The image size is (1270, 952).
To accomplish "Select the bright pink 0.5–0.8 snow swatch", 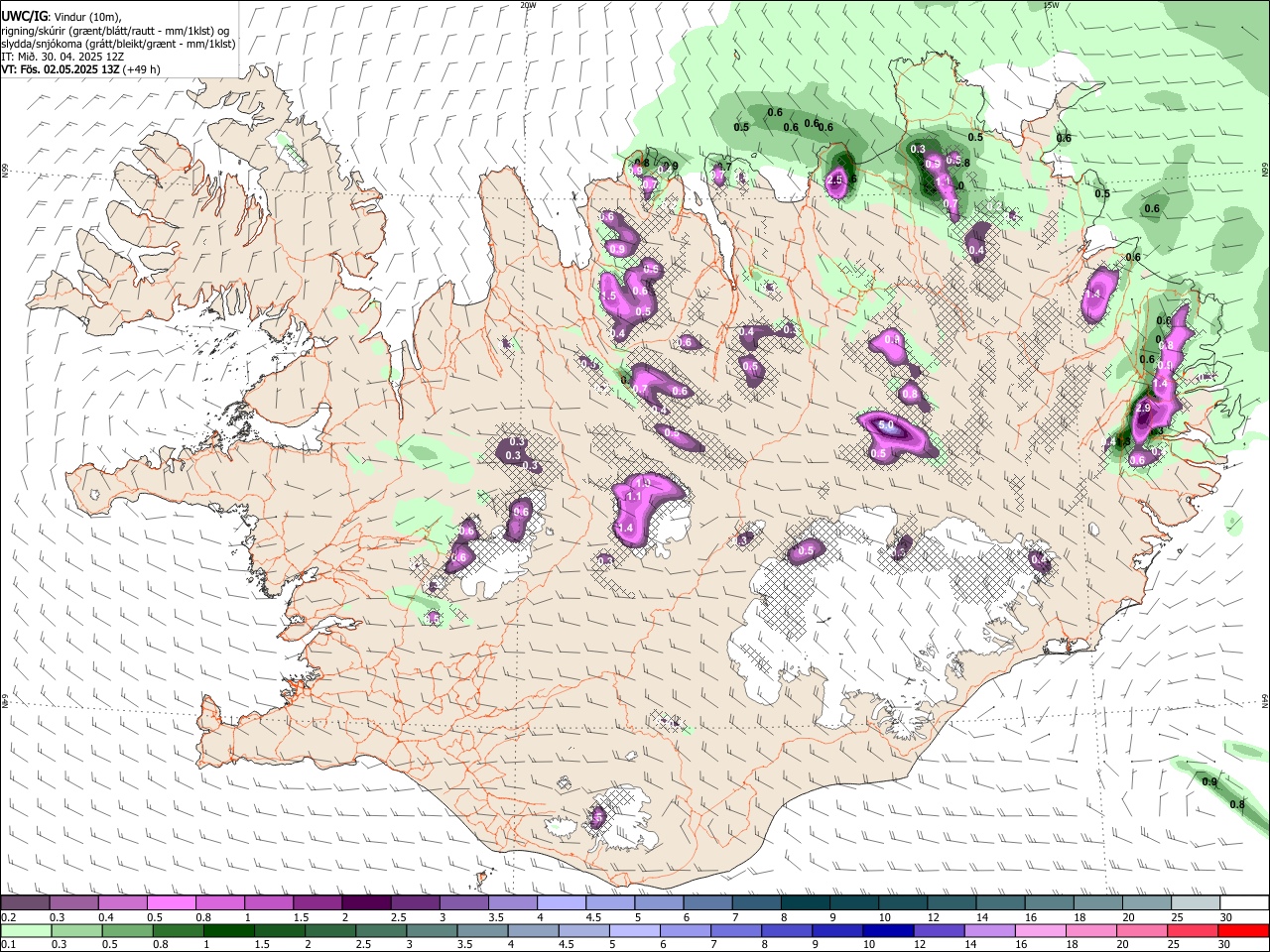I will click(x=171, y=903).
